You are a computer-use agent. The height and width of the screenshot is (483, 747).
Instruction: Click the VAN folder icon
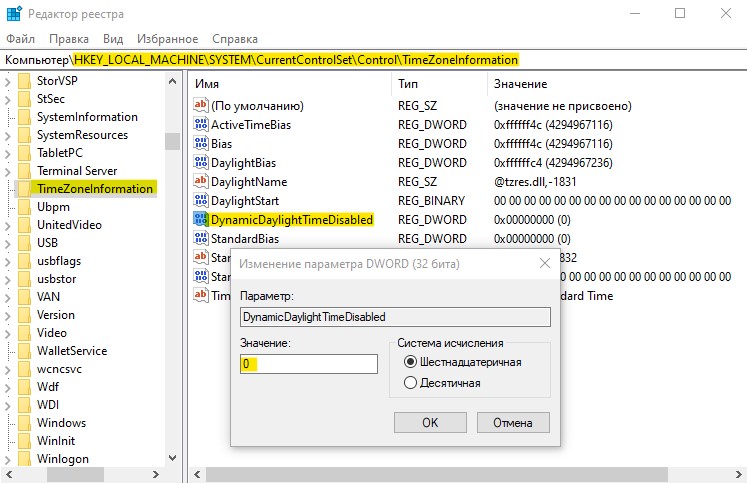pos(24,297)
